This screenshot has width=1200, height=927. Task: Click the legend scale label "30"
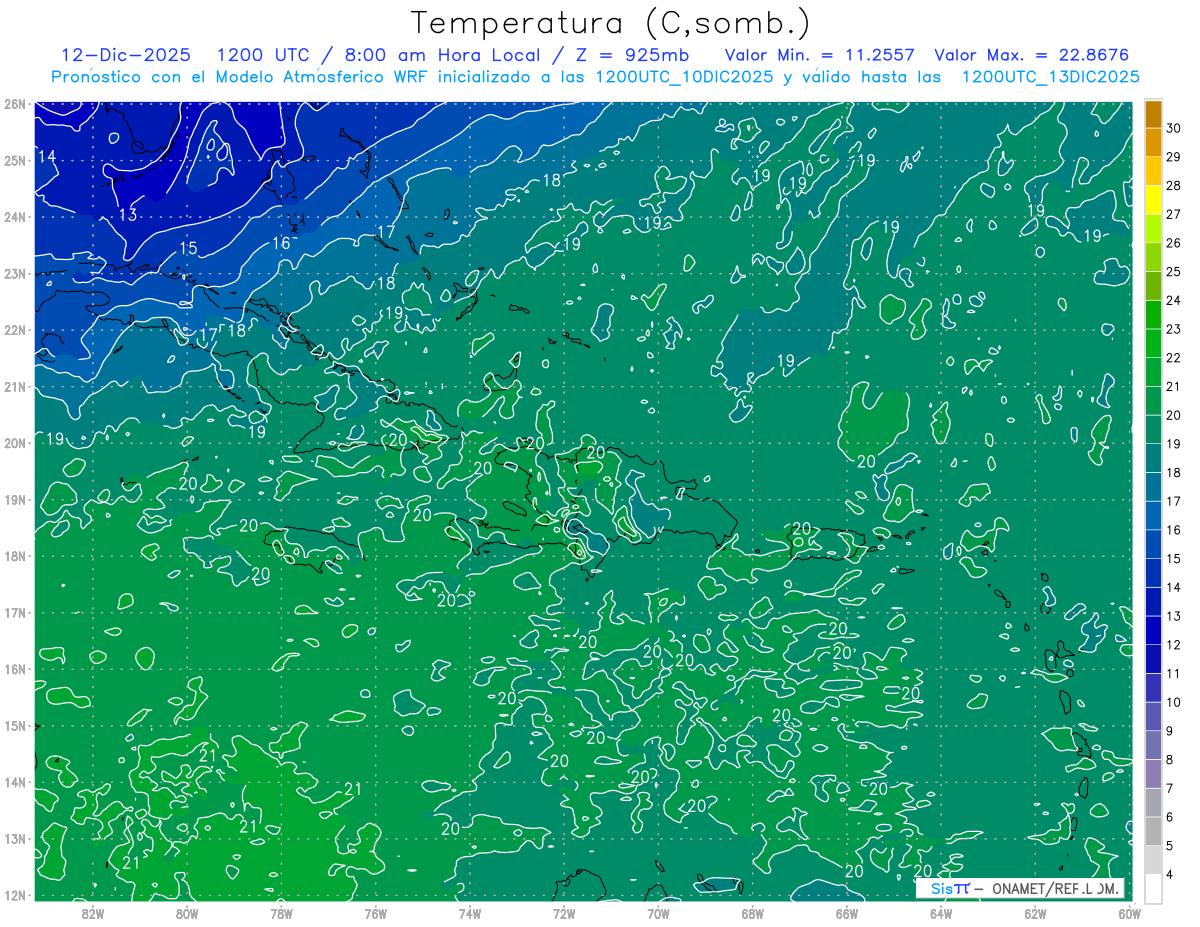1173,128
